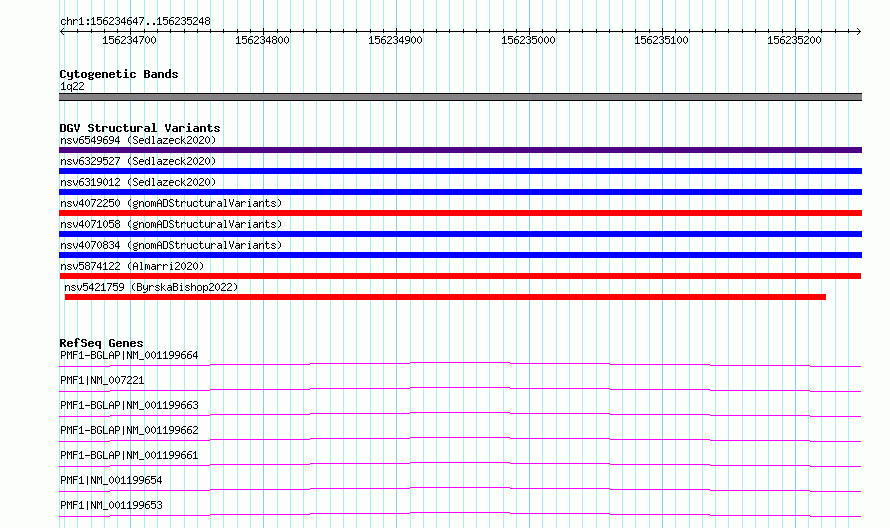Open variant label nsv6319012 (Sedlazeck2020)

[138, 182]
